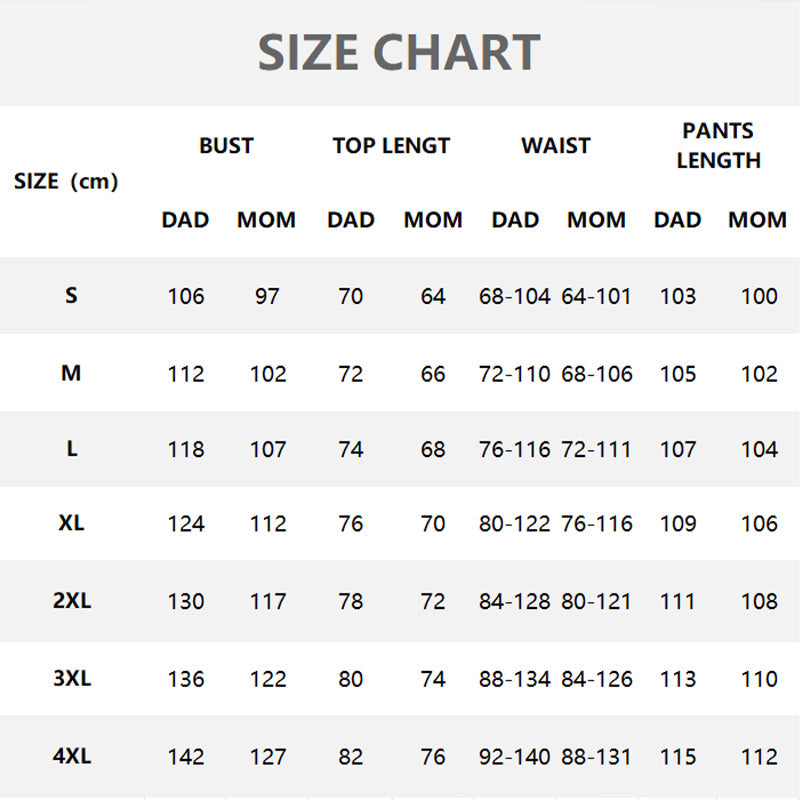Click the 2XL size row label

(x=71, y=601)
